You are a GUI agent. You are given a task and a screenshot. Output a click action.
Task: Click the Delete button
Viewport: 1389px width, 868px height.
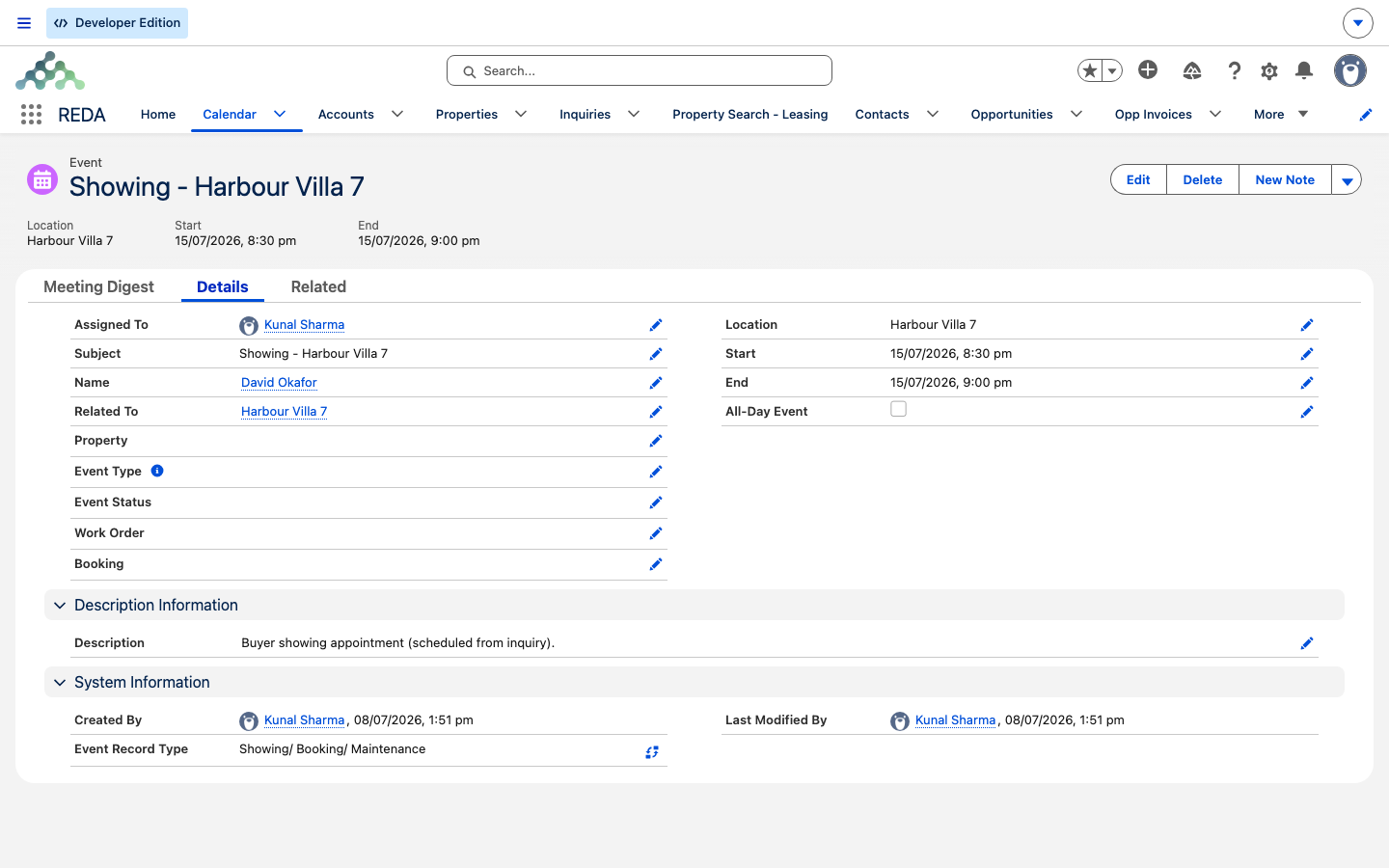coord(1203,179)
